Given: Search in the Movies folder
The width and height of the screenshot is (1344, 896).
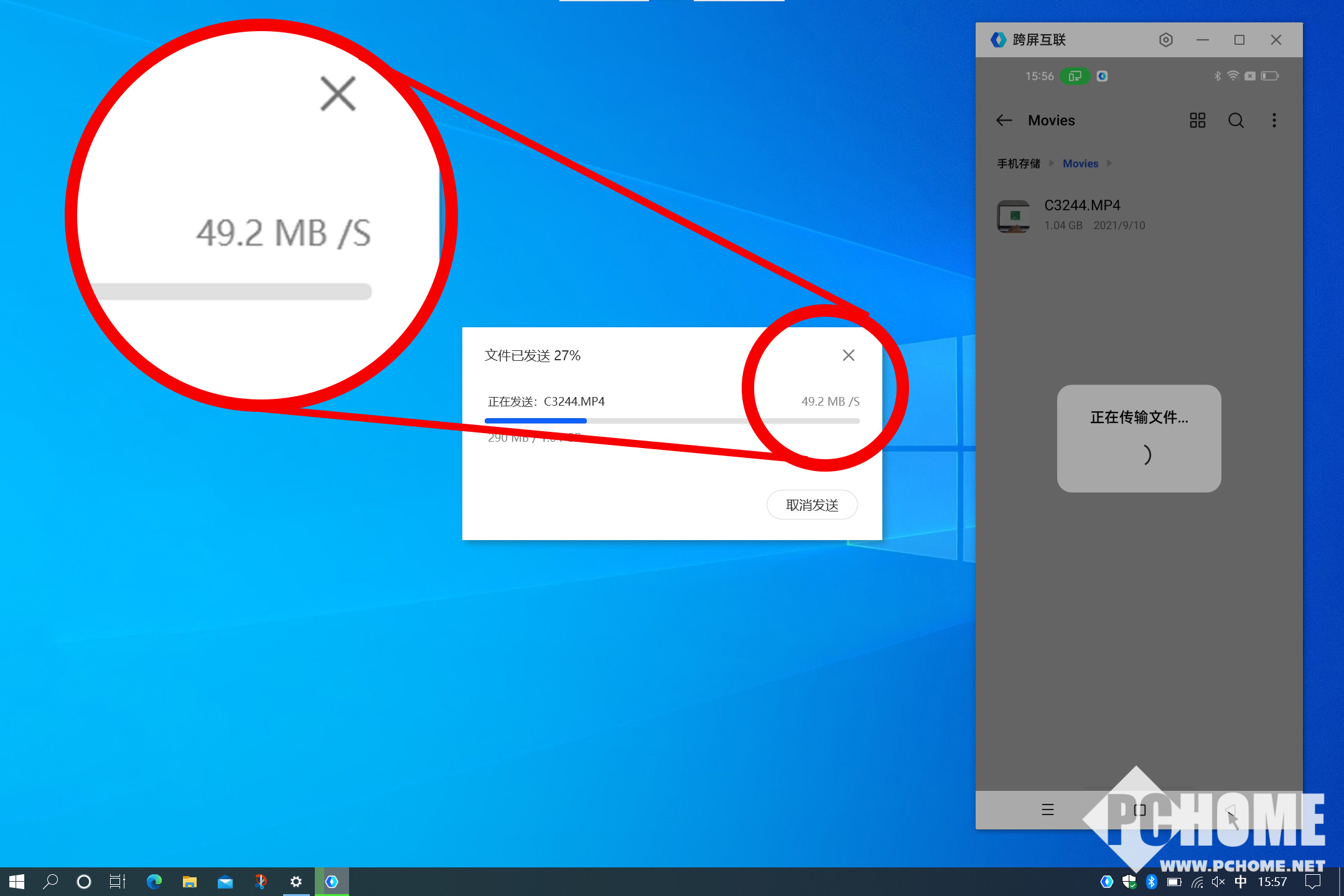Looking at the screenshot, I should 1236,120.
